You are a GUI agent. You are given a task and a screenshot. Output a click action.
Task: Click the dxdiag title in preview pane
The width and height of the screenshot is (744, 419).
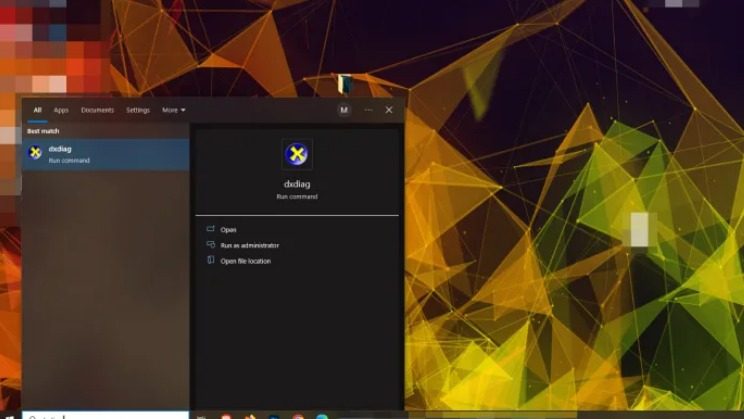click(x=297, y=184)
